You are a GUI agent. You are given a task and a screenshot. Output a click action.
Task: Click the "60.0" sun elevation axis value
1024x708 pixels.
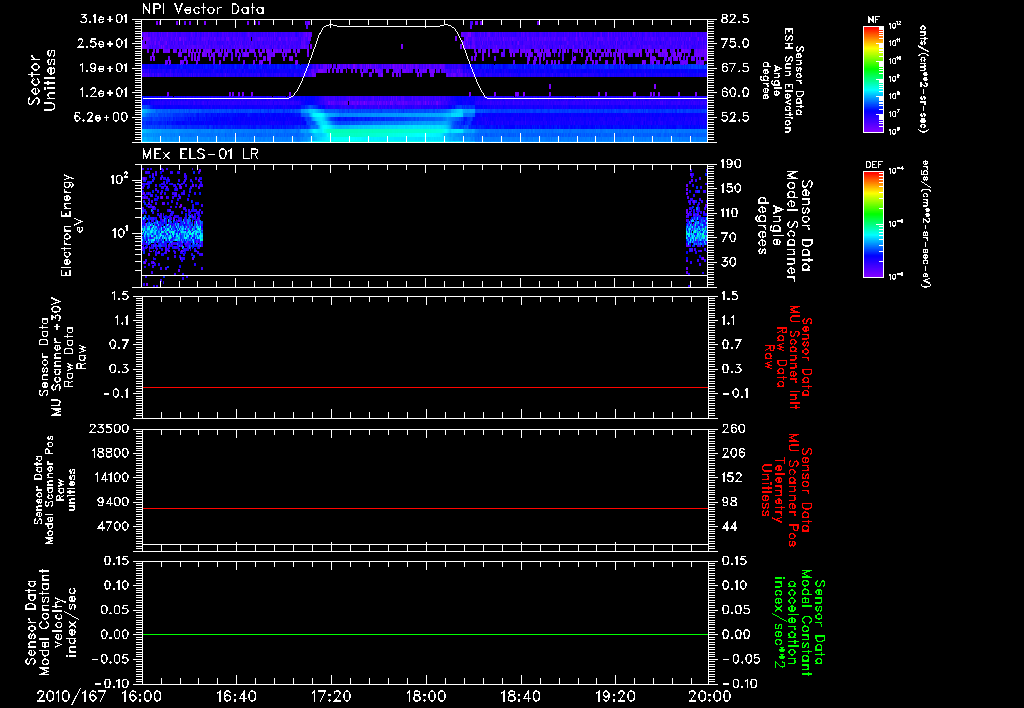pos(735,93)
